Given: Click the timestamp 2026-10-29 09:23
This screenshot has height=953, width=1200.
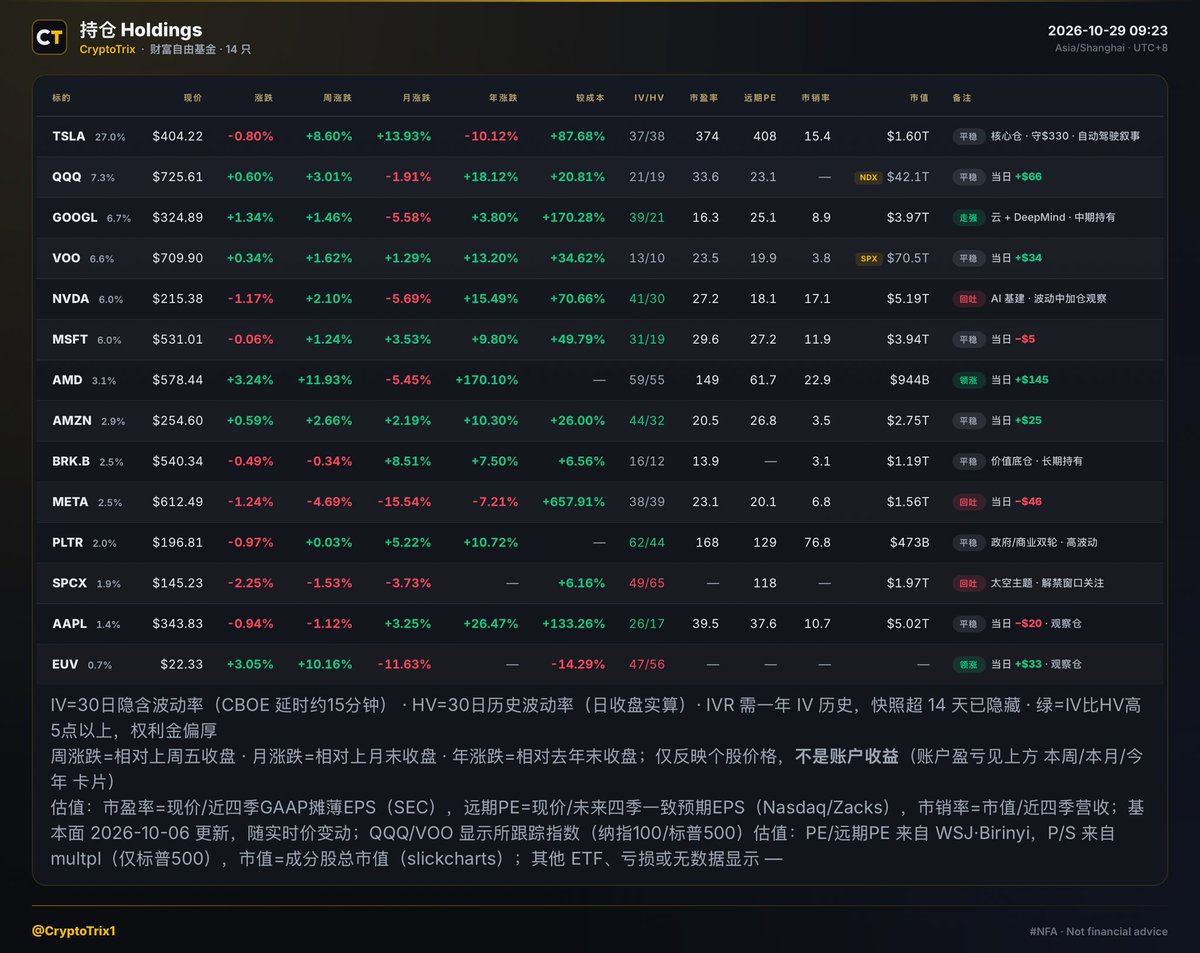Looking at the screenshot, I should point(1107,31).
